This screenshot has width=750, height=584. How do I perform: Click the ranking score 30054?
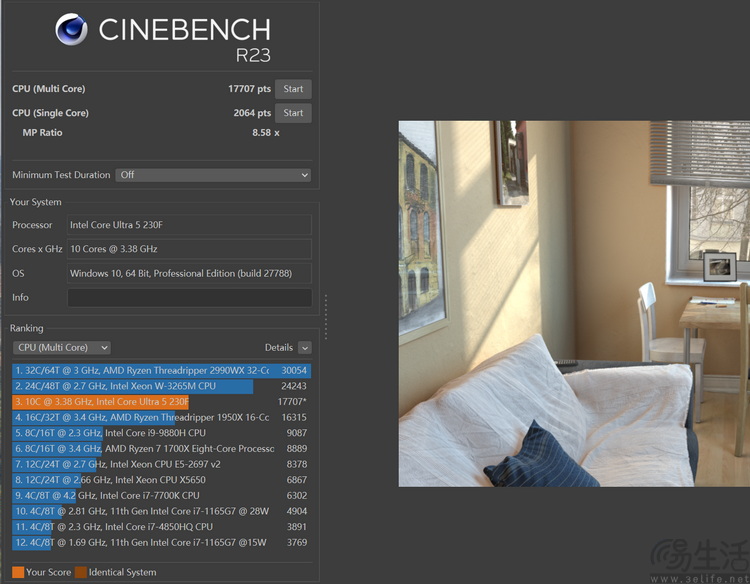294,371
